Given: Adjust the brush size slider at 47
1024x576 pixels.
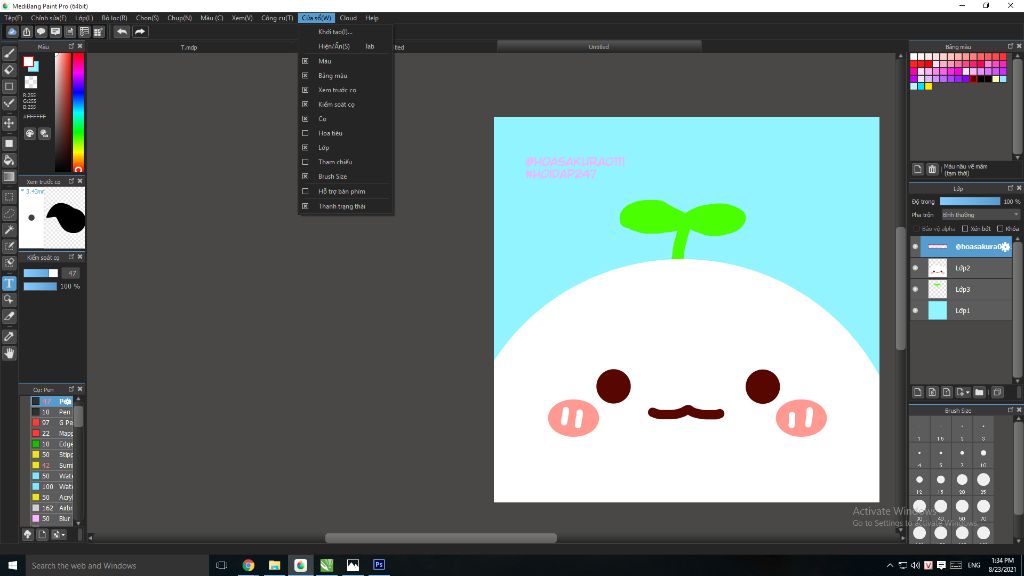Looking at the screenshot, I should pyautogui.click(x=40, y=273).
